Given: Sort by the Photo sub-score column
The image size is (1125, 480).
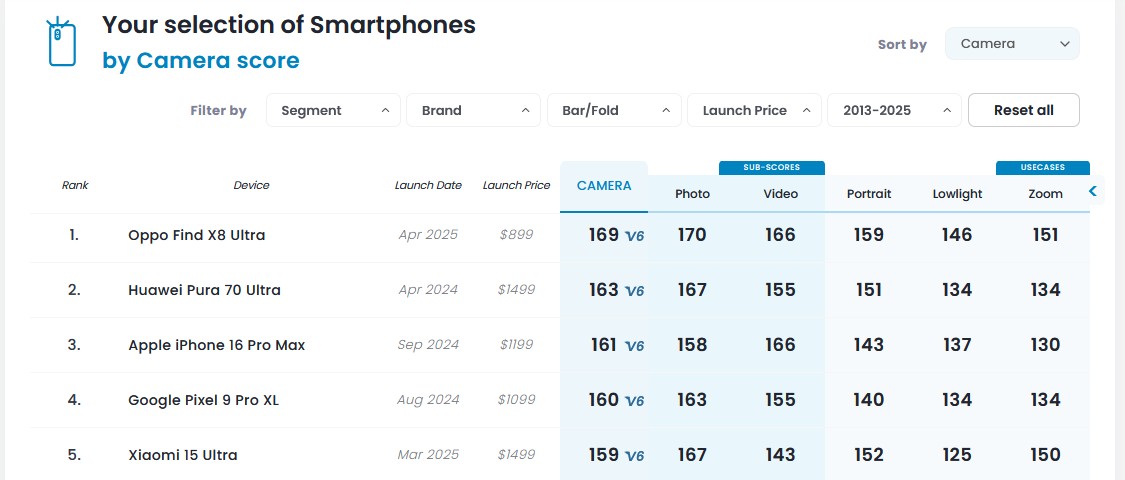Looking at the screenshot, I should click(x=692, y=194).
